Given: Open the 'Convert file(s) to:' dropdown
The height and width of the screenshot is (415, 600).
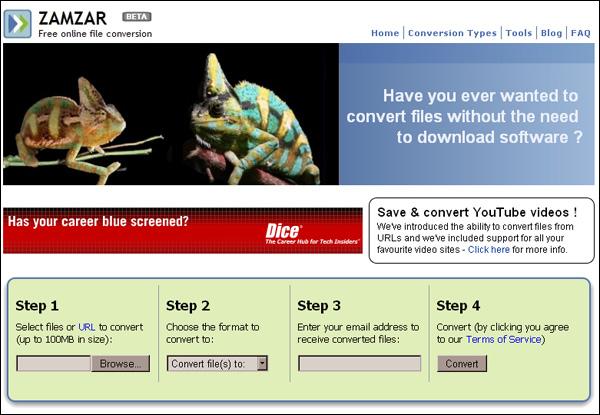Looking at the screenshot, I should click(x=217, y=363).
